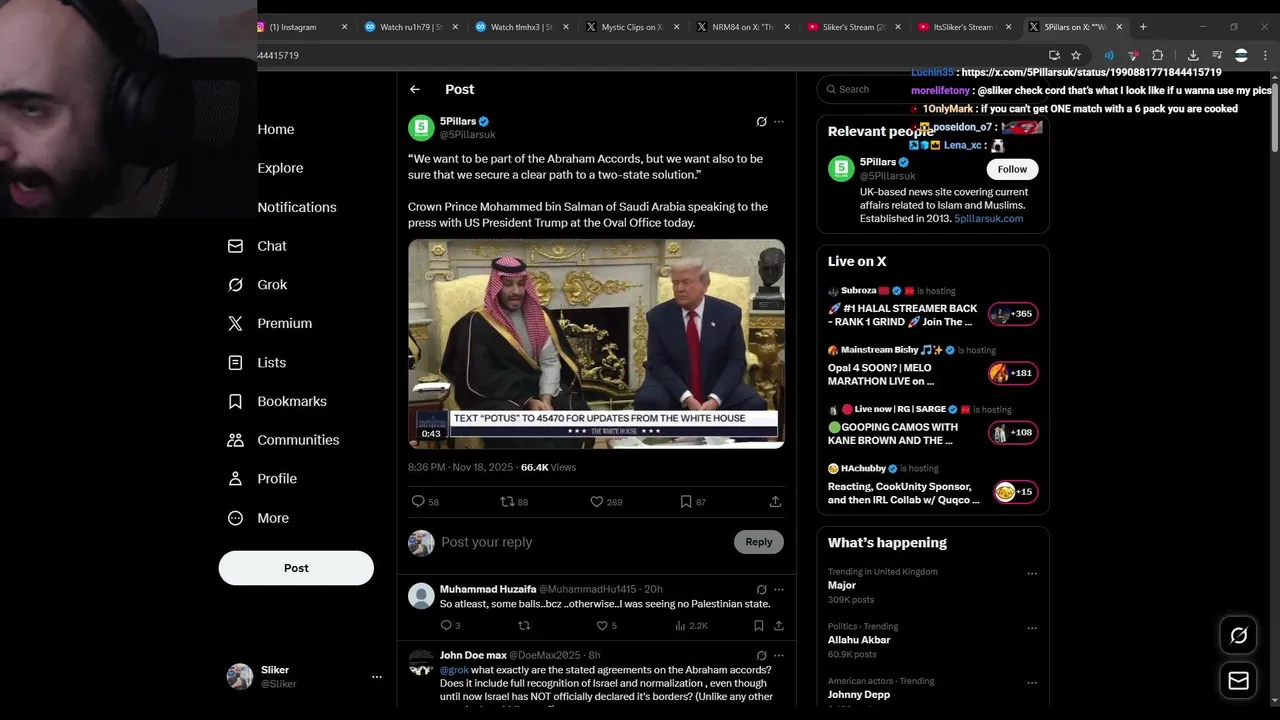This screenshot has height=720, width=1280.
Task: Switch to Mystic Clips on X tab
Action: click(x=632, y=27)
